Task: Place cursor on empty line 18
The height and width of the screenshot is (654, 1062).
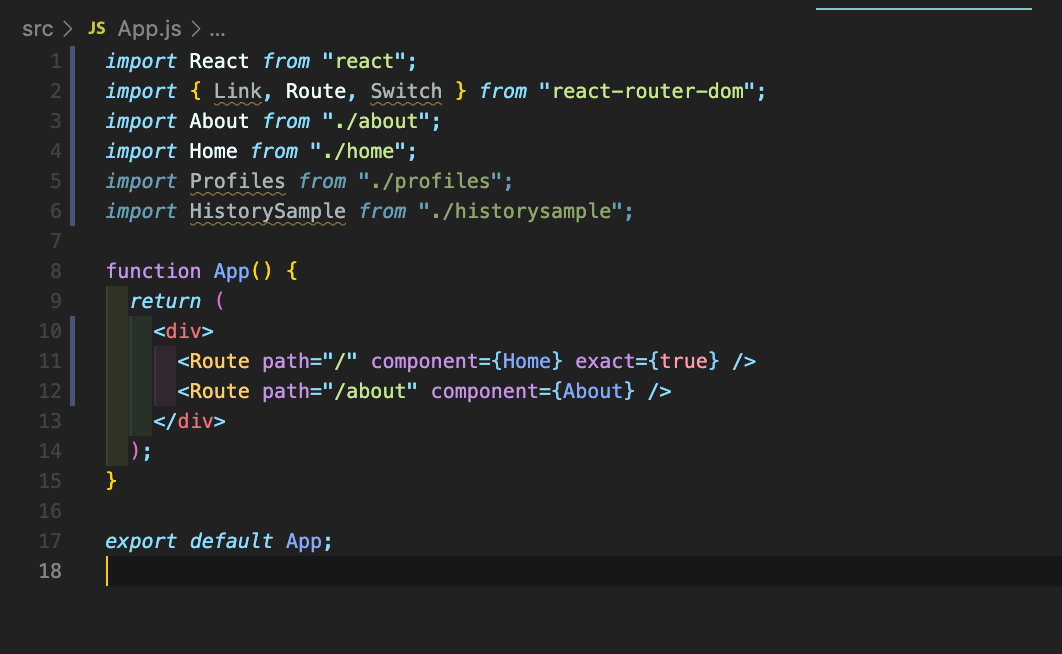Action: 582,571
